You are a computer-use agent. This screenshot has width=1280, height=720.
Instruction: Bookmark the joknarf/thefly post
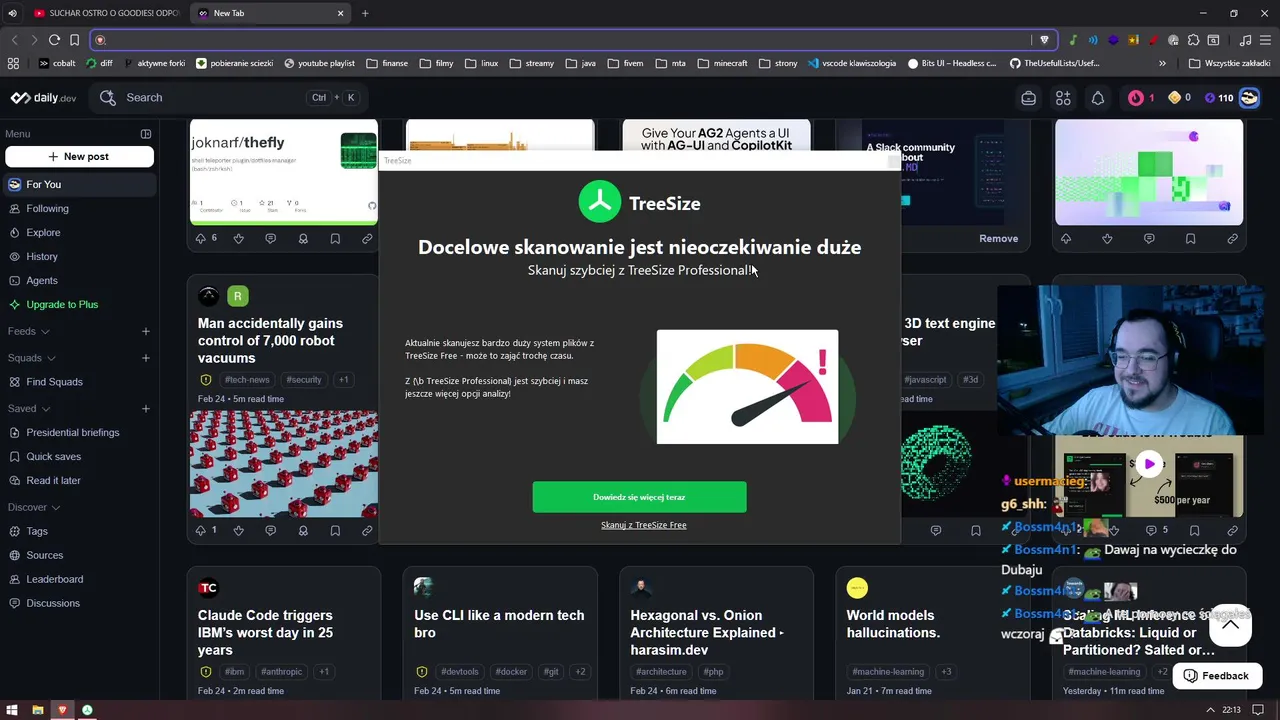[x=335, y=239]
